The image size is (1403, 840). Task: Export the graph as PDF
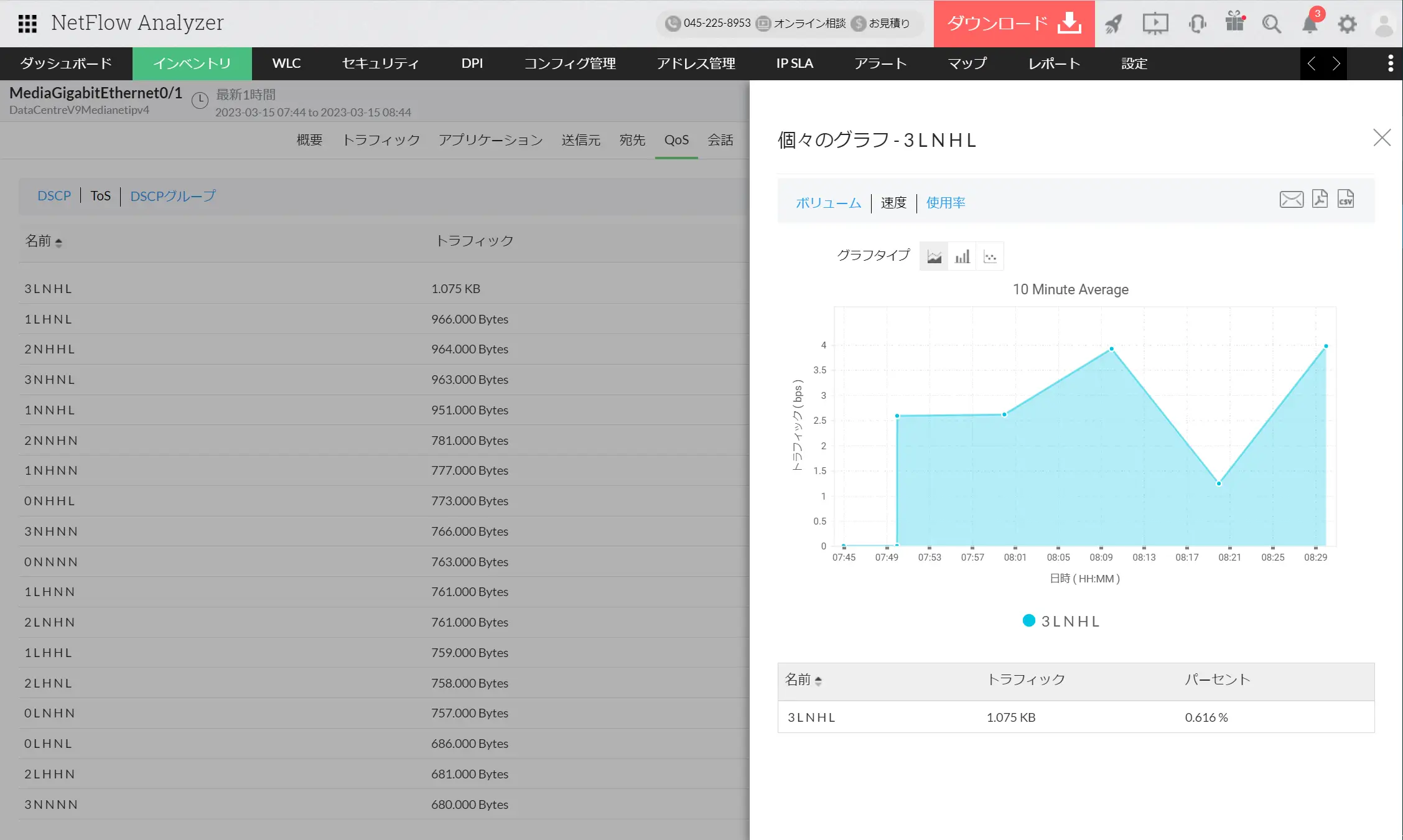coord(1320,199)
